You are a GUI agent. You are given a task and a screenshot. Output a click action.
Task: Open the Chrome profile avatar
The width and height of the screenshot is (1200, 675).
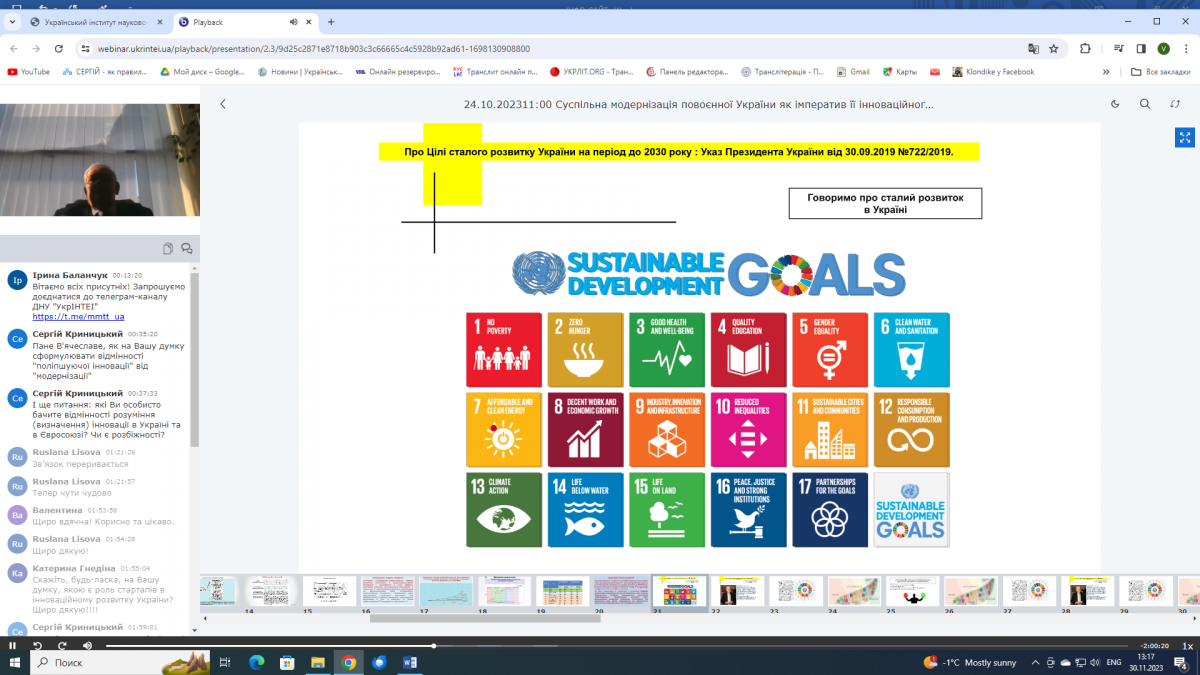pyautogui.click(x=1164, y=48)
